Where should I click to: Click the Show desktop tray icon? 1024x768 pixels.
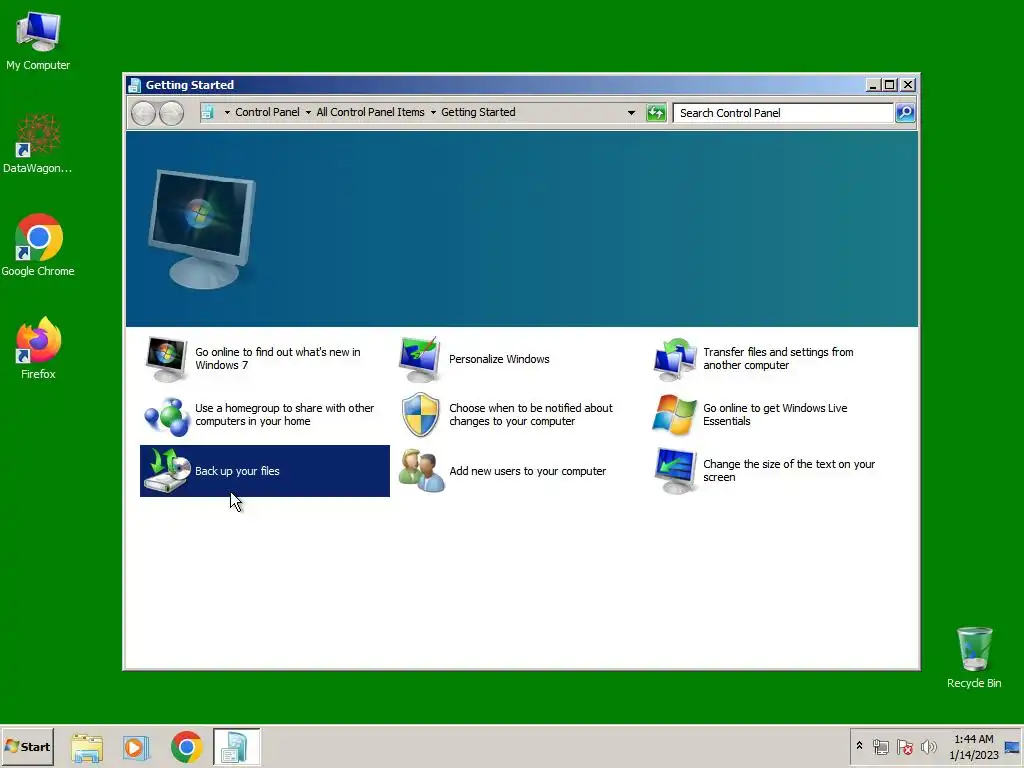click(1012, 747)
